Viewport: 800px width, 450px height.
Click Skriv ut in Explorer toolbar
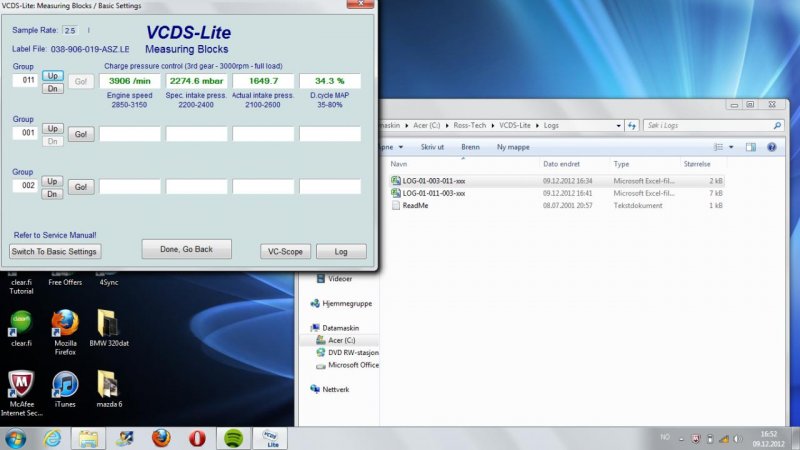coord(432,147)
